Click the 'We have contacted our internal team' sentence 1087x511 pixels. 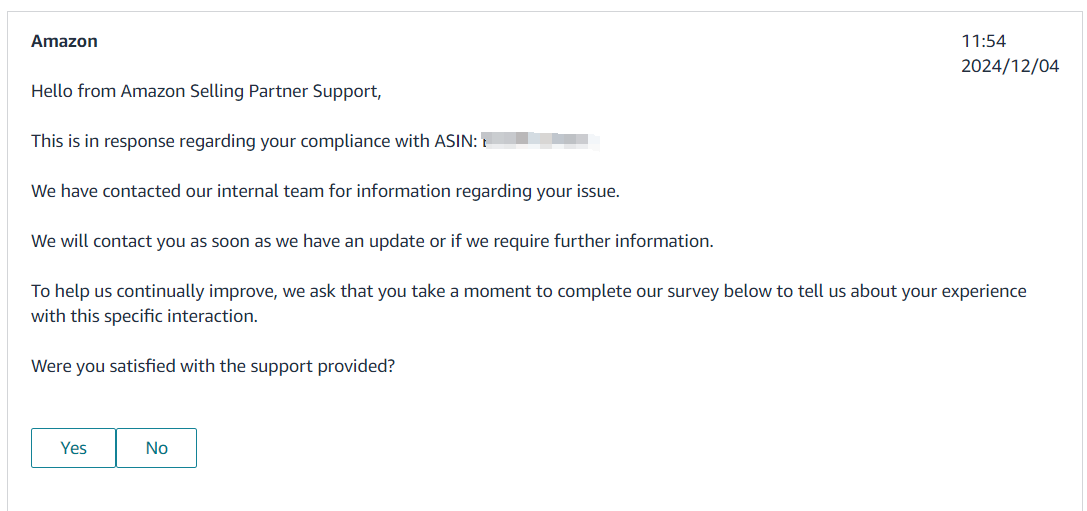pyautogui.click(x=325, y=191)
